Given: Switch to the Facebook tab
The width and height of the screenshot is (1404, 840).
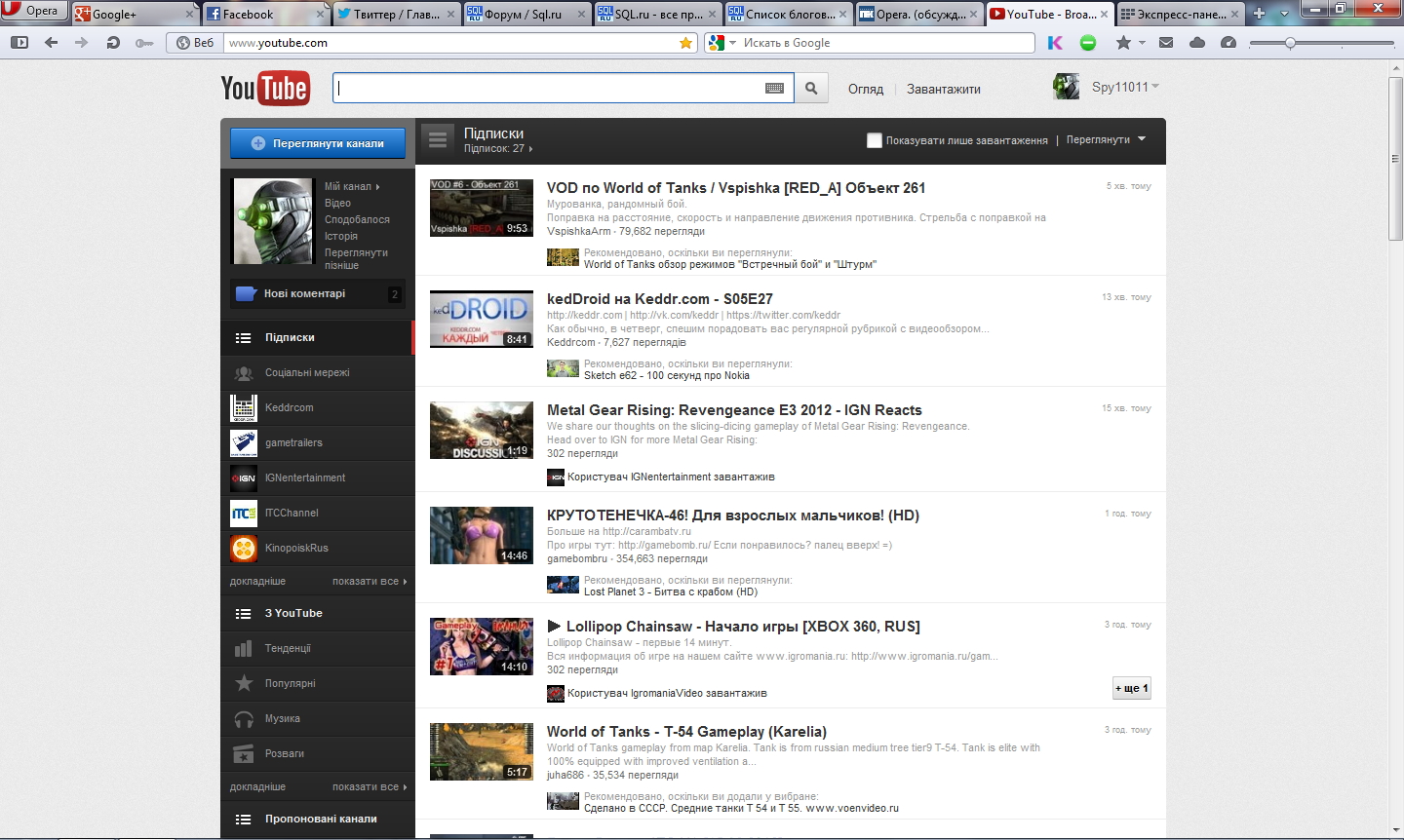Looking at the screenshot, I should 265,14.
